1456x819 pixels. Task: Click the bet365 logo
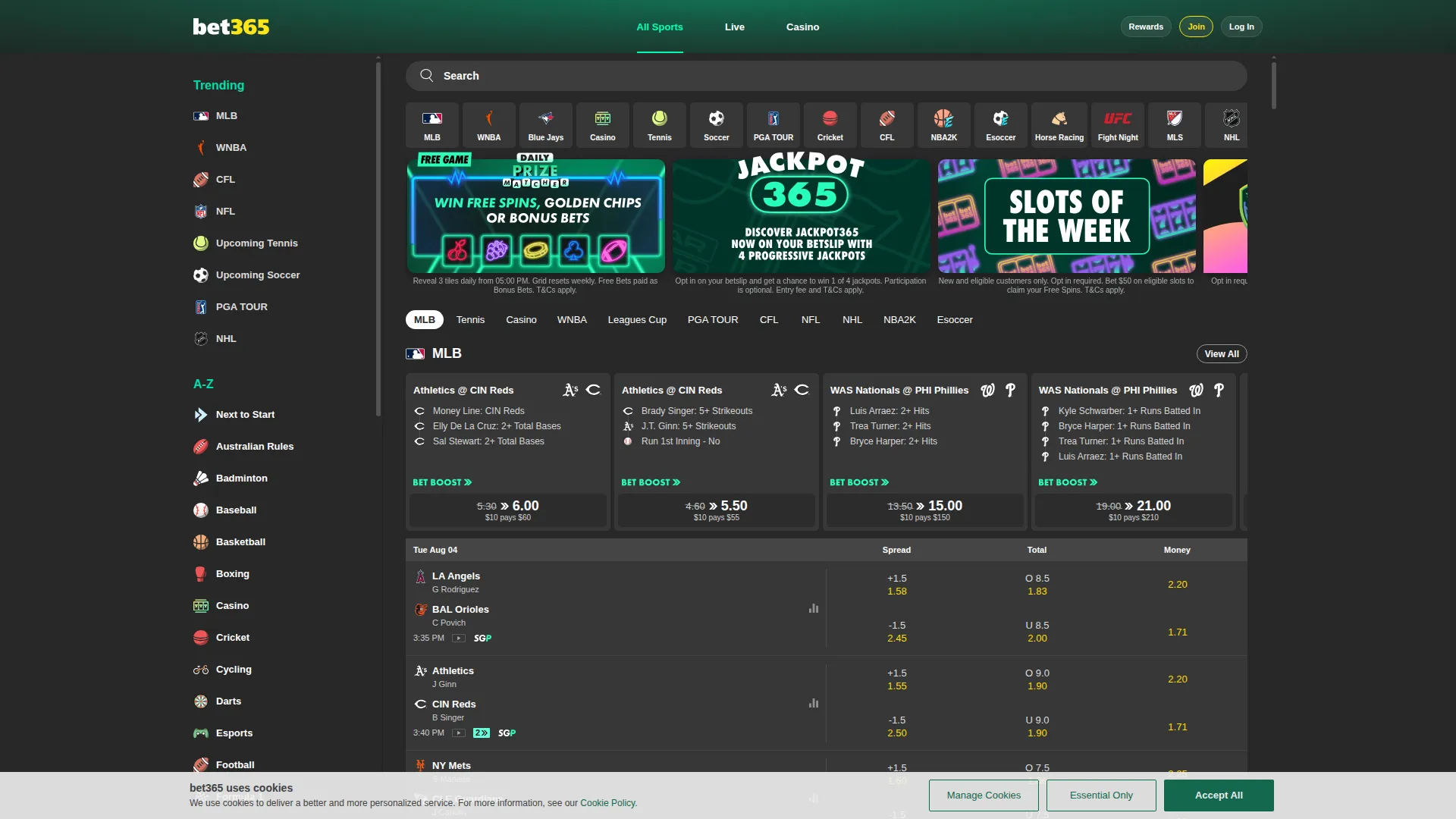click(231, 27)
